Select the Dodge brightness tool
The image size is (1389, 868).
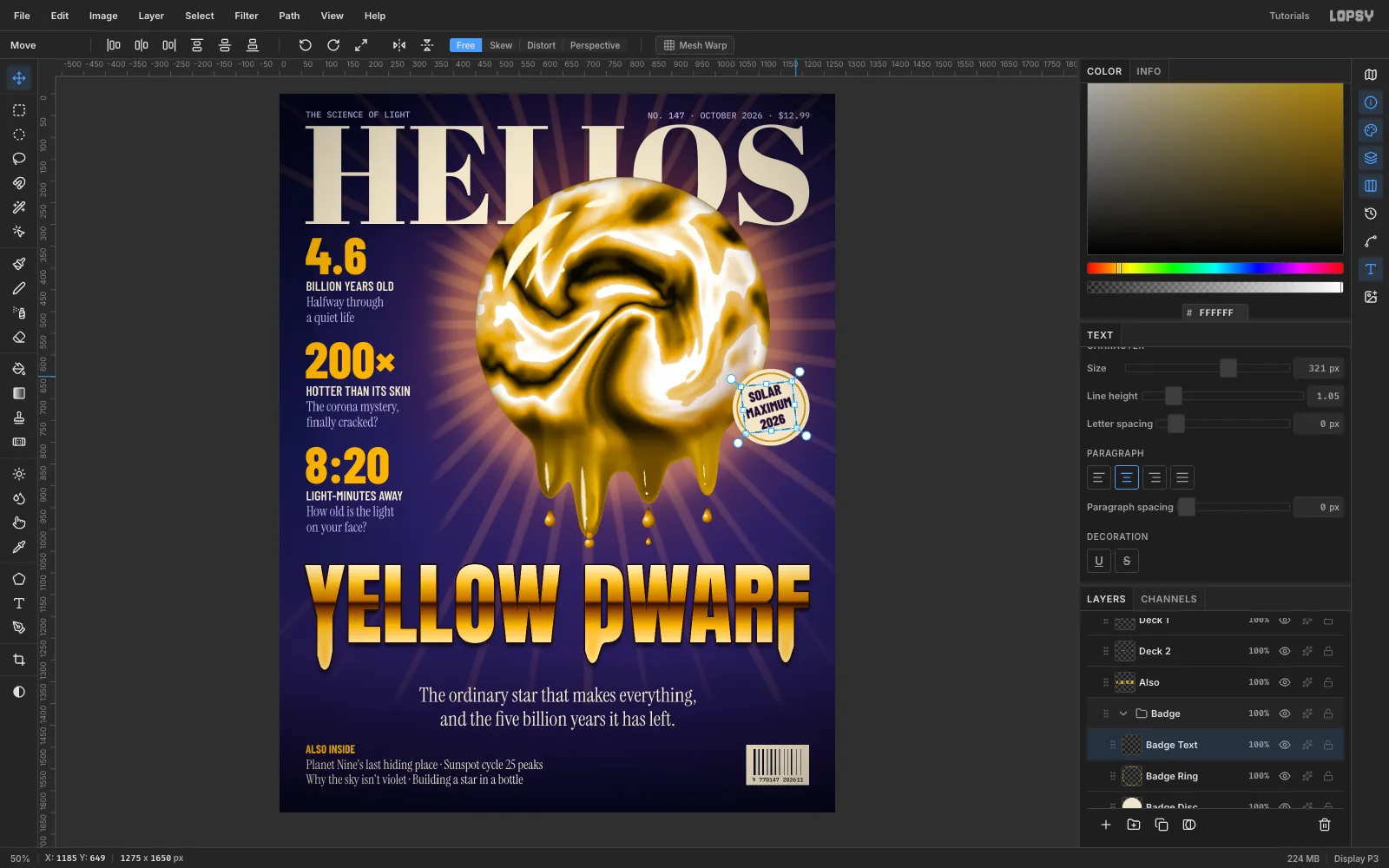[18, 474]
